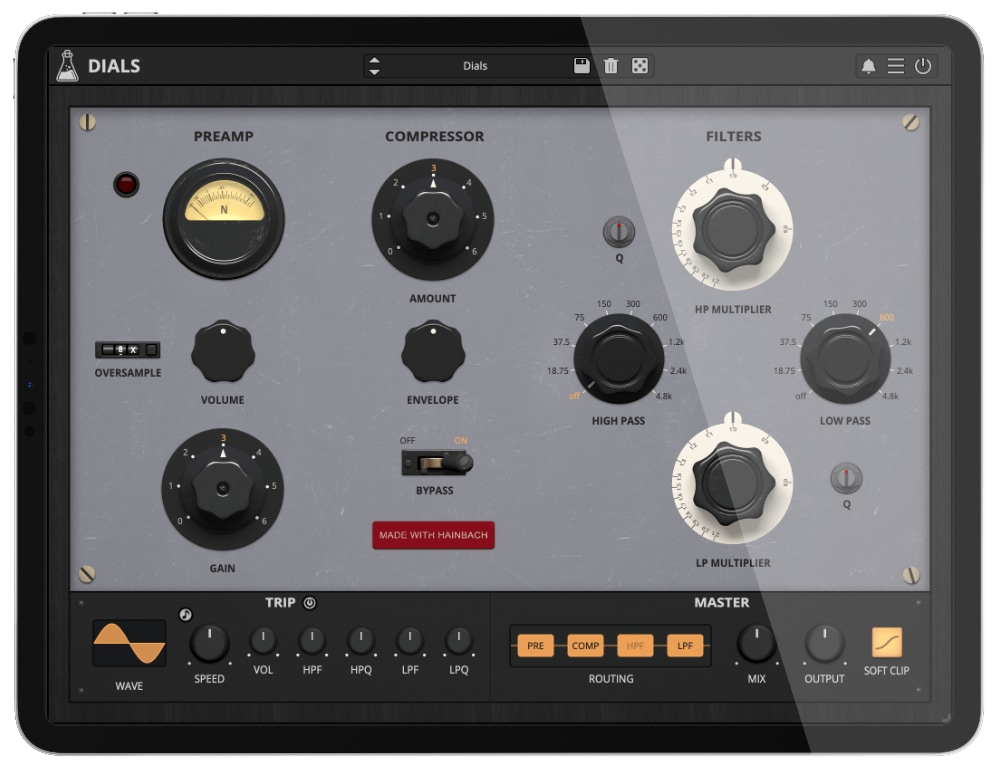Open notifications bell icon
The width and height of the screenshot is (1000, 767).
point(868,66)
